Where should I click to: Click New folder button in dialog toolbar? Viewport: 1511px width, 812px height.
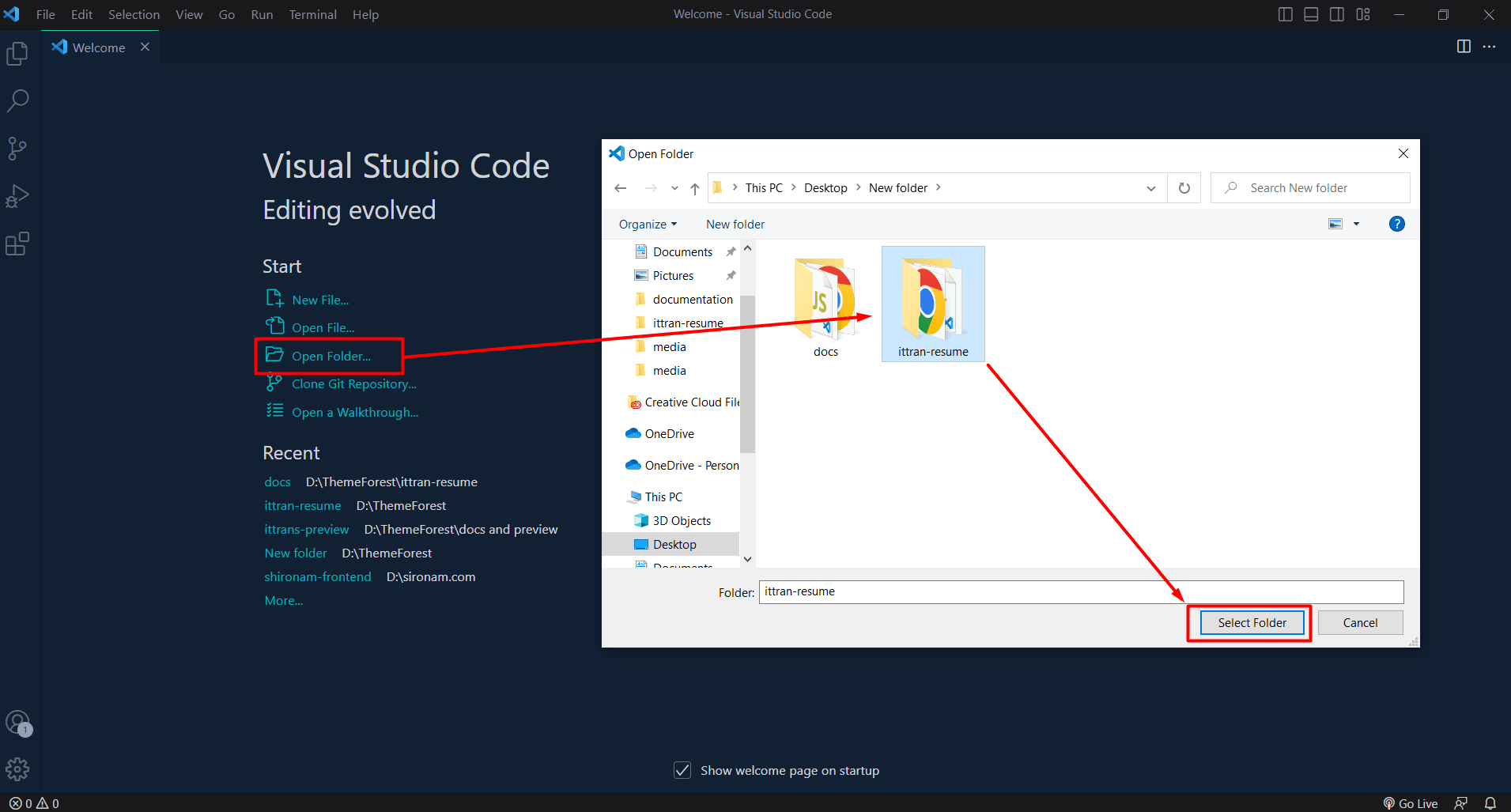click(x=735, y=224)
